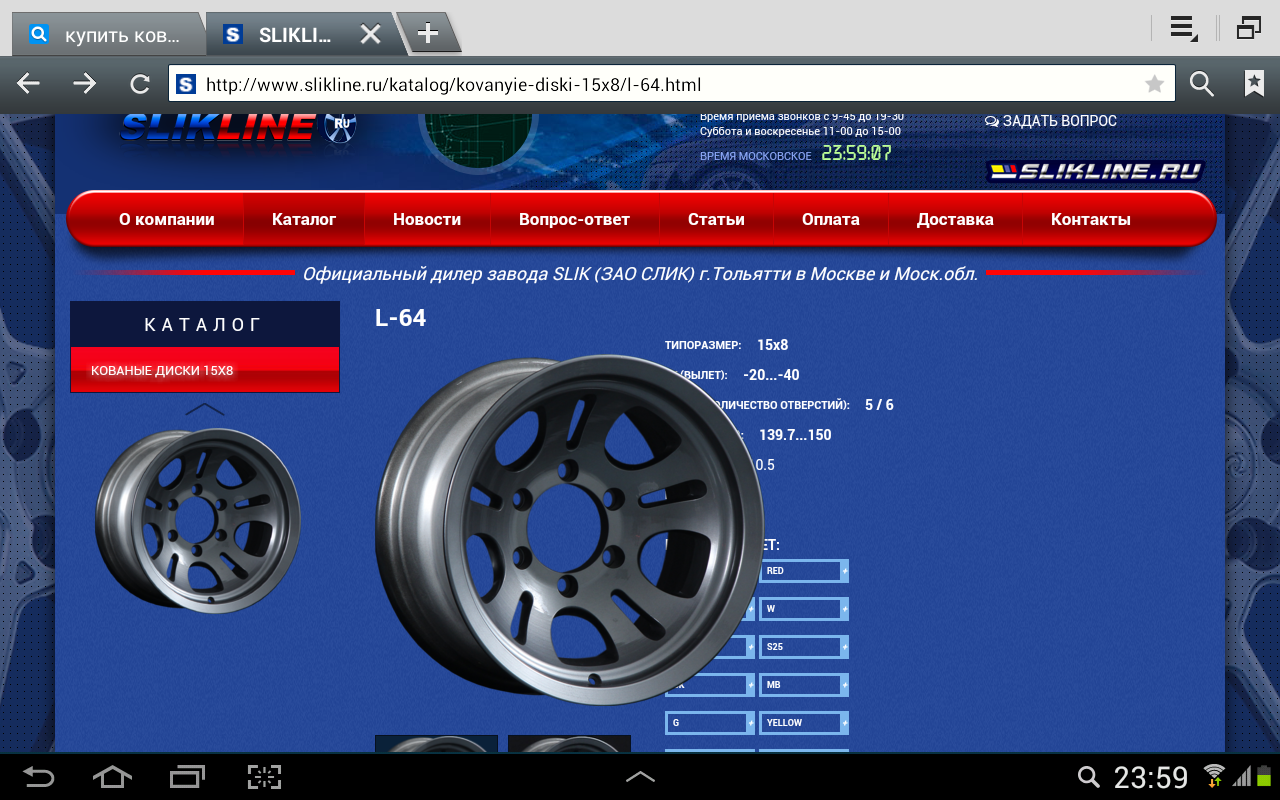Open the browser search magnifier icon

1201,84
